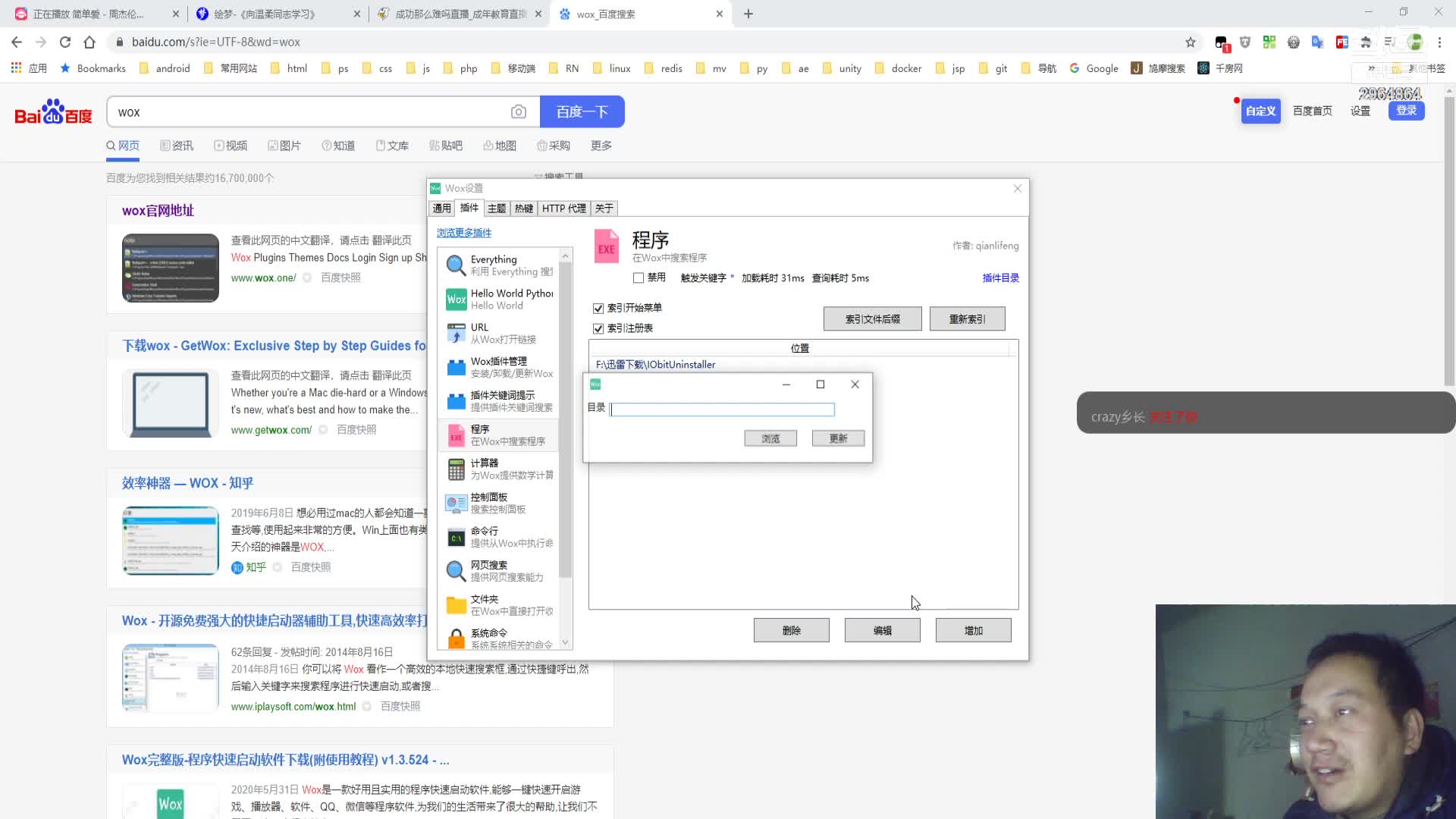Click the 百度一下 search button
This screenshot has height=819, width=1456.
[582, 112]
